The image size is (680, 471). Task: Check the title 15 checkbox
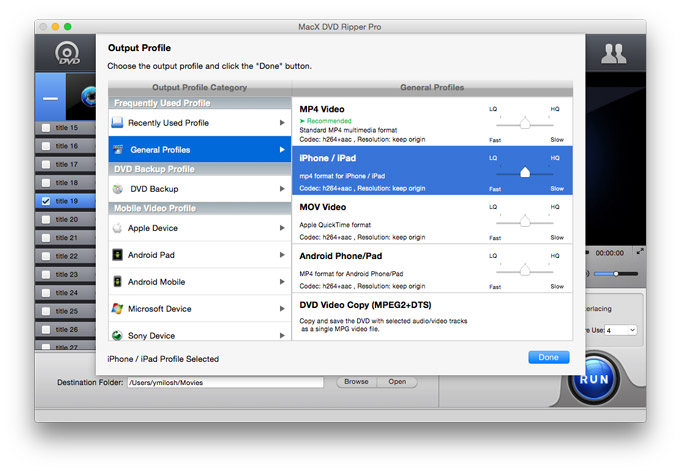pos(46,128)
